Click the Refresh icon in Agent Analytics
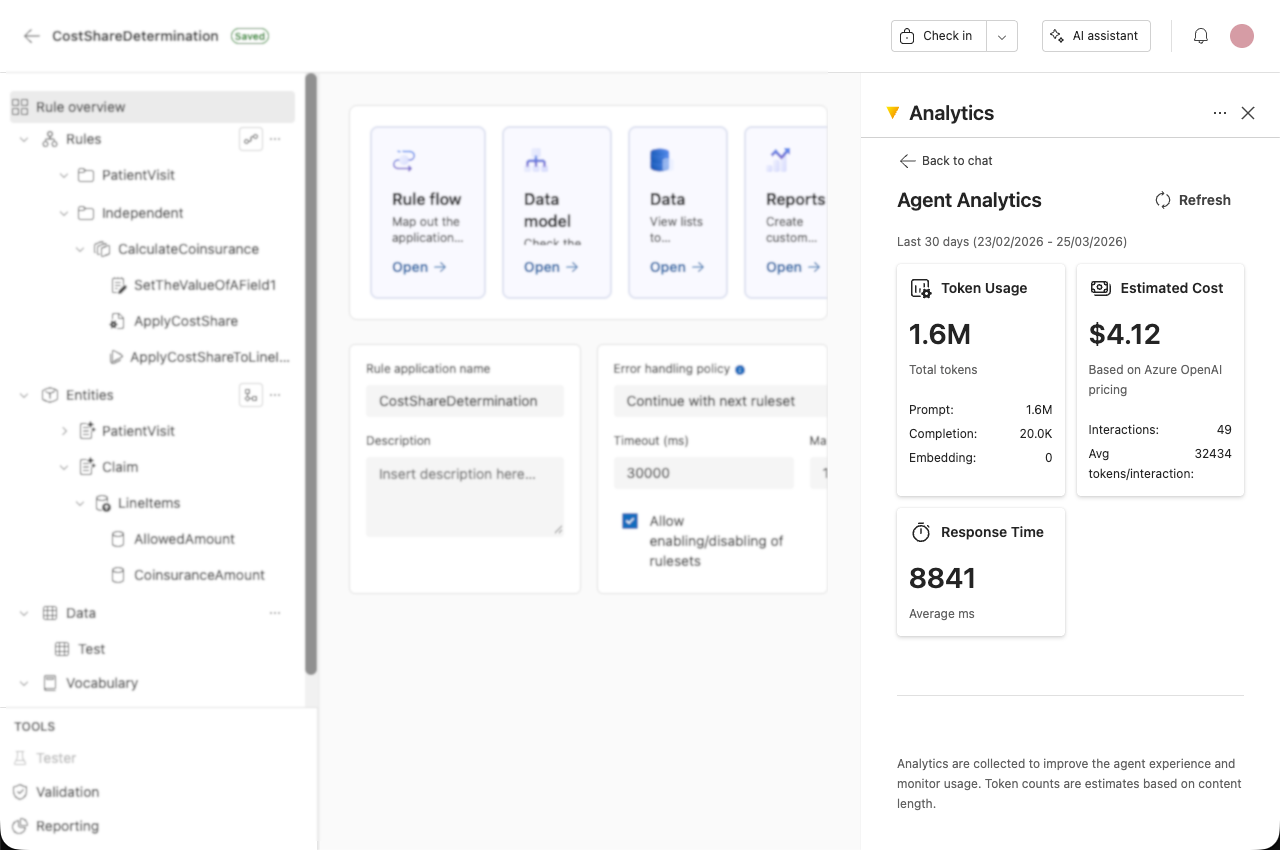Viewport: 1280px width, 850px height. coord(1162,200)
